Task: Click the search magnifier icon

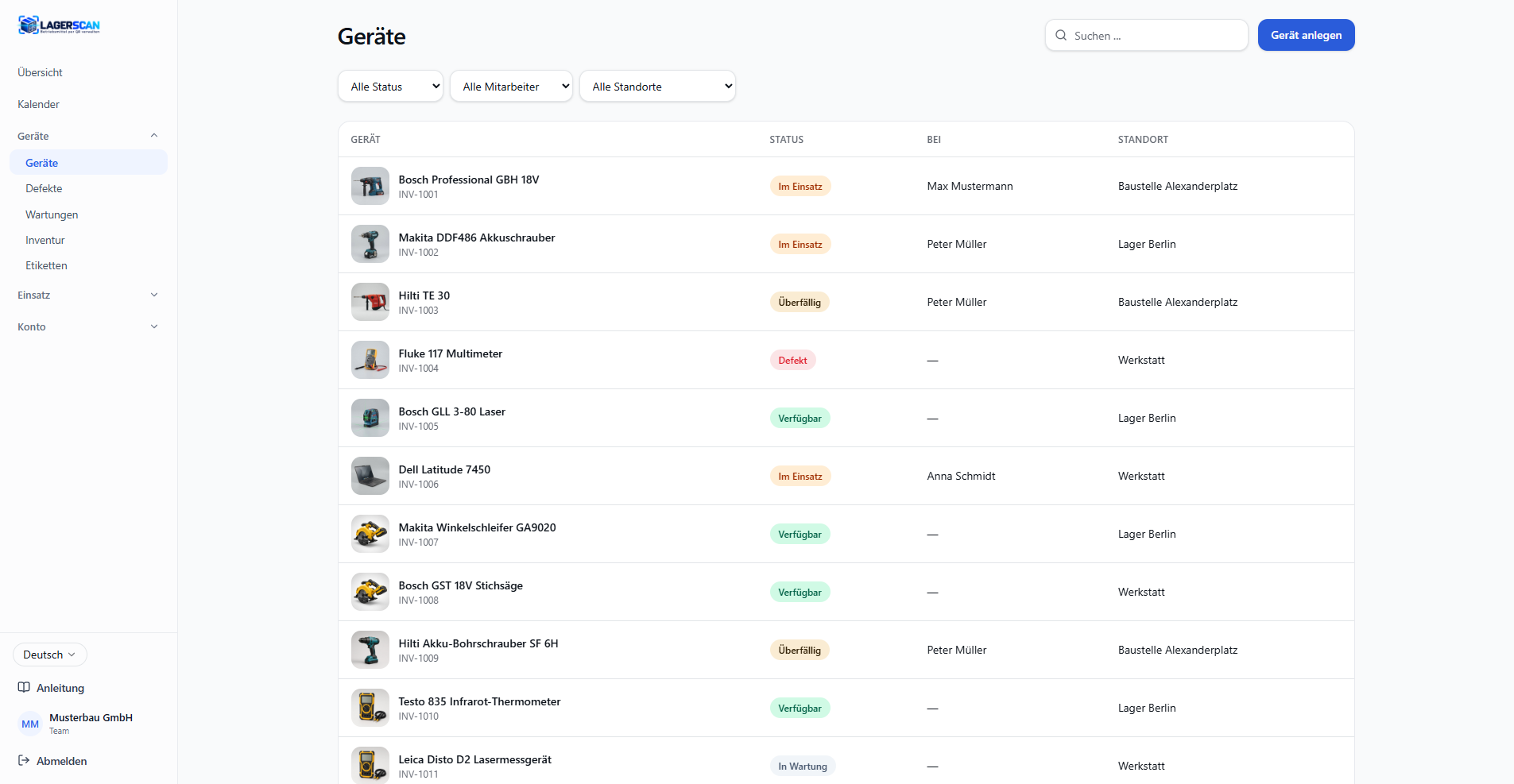Action: click(1061, 35)
